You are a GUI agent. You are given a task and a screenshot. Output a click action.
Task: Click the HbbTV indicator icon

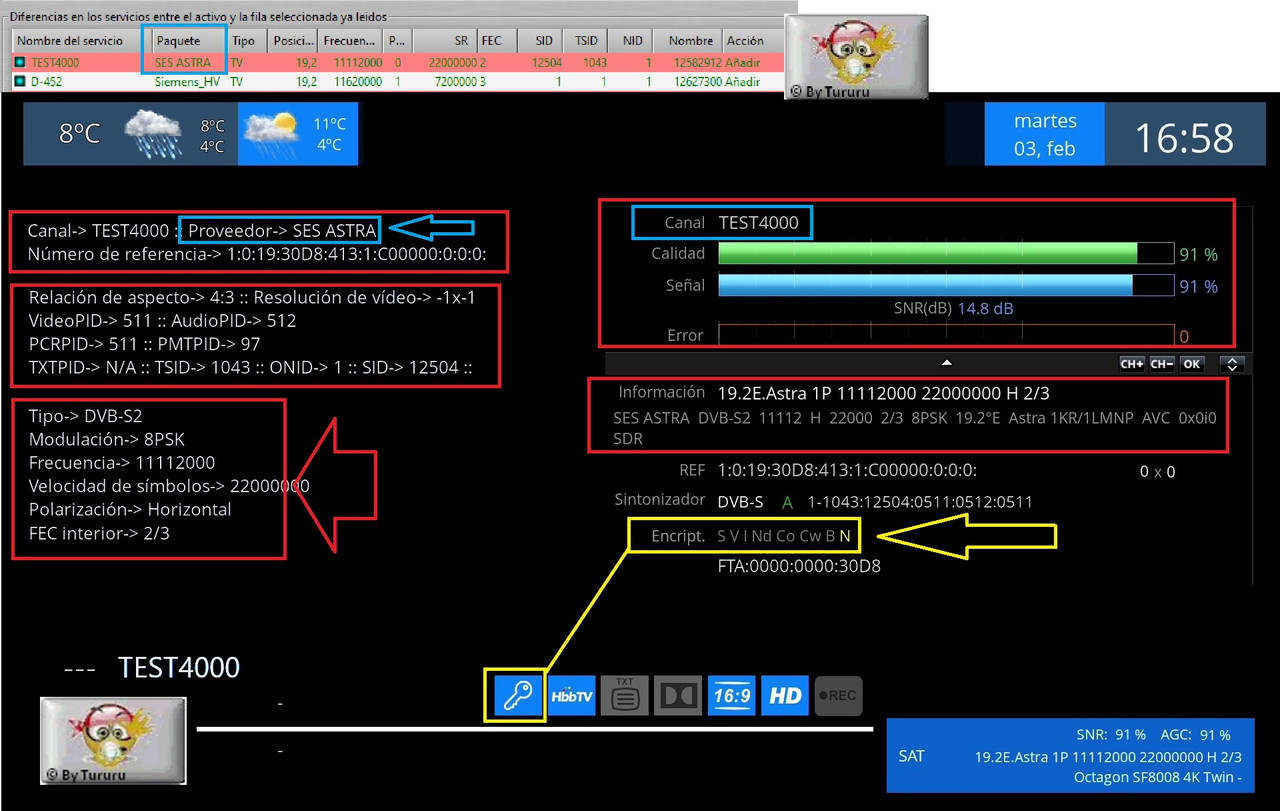coord(573,695)
